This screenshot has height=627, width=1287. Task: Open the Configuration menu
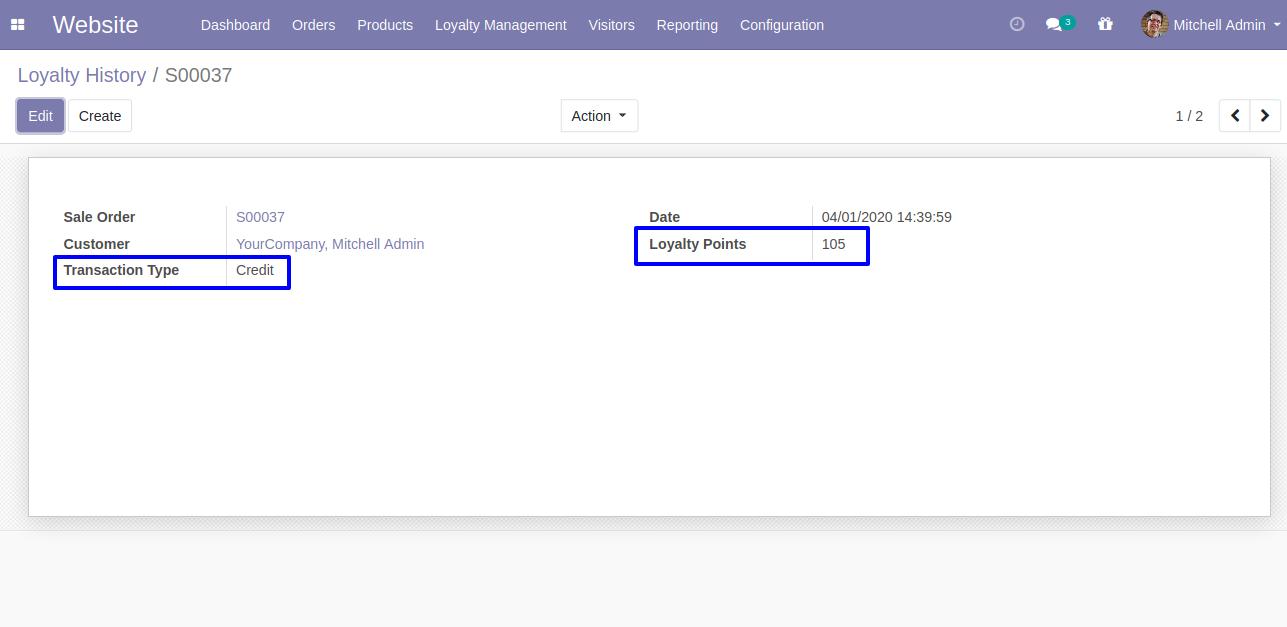point(781,25)
